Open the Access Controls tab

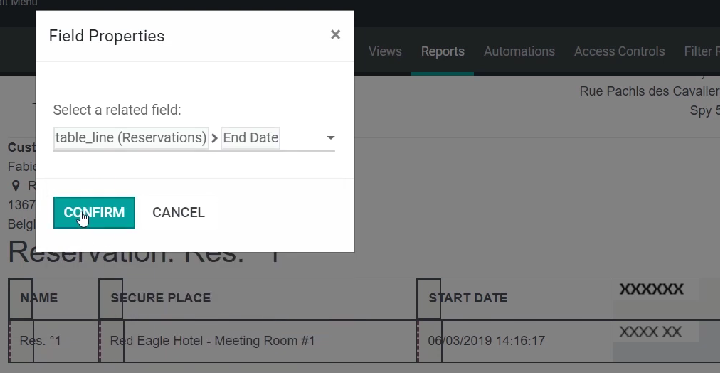[x=619, y=51]
